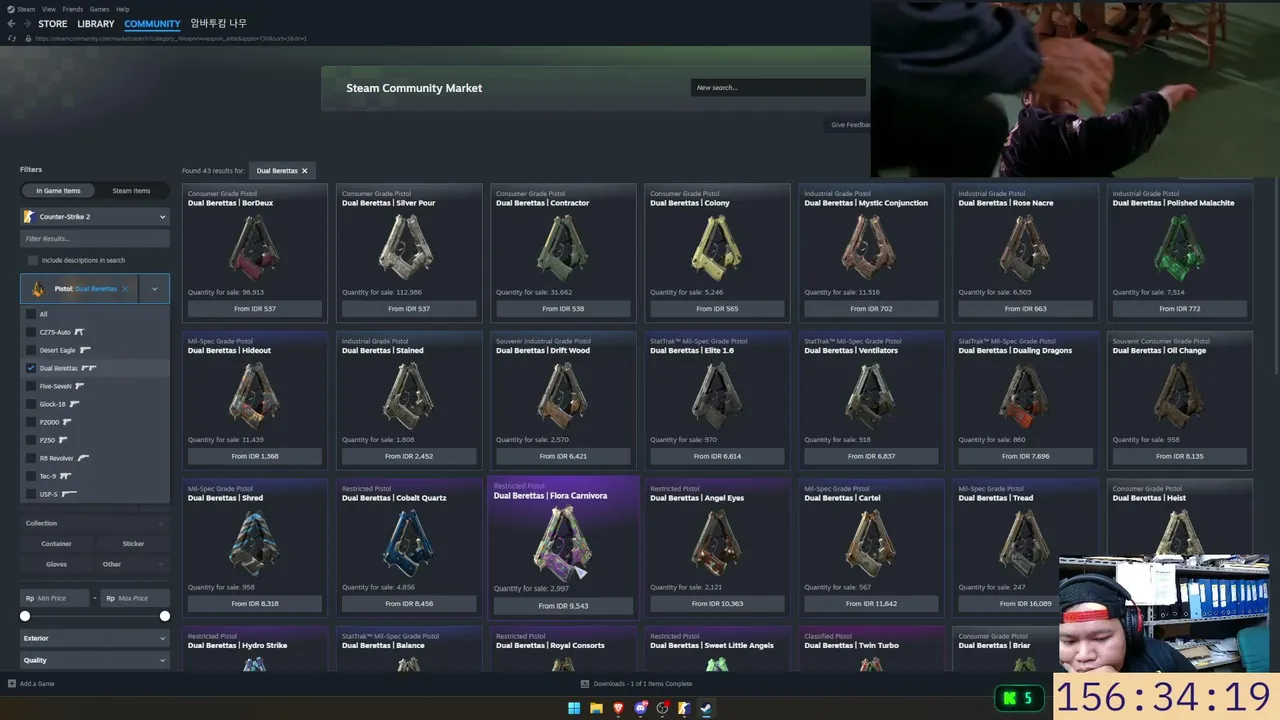The width and height of the screenshot is (1280, 720).
Task: Uncheck the Dual Berettas checkbox
Action: click(x=31, y=368)
